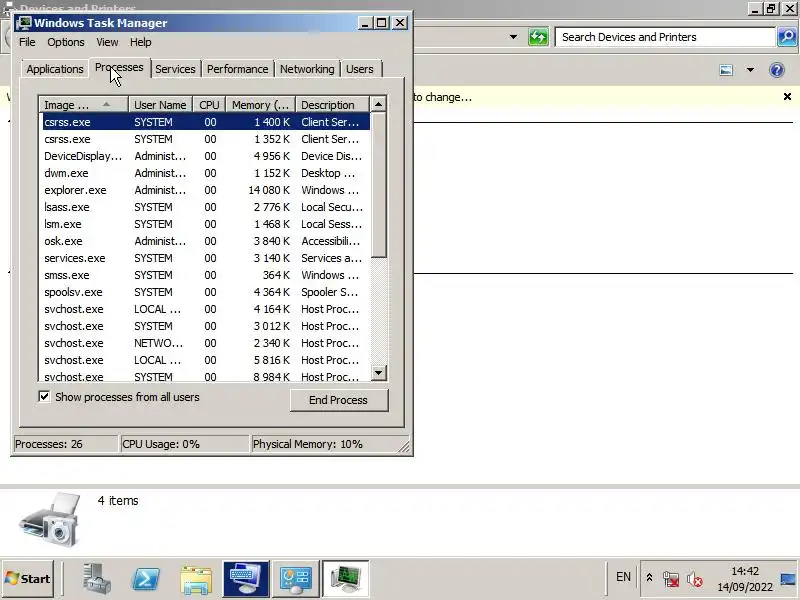Click the Start button
The image size is (800, 600).
coord(28,579)
